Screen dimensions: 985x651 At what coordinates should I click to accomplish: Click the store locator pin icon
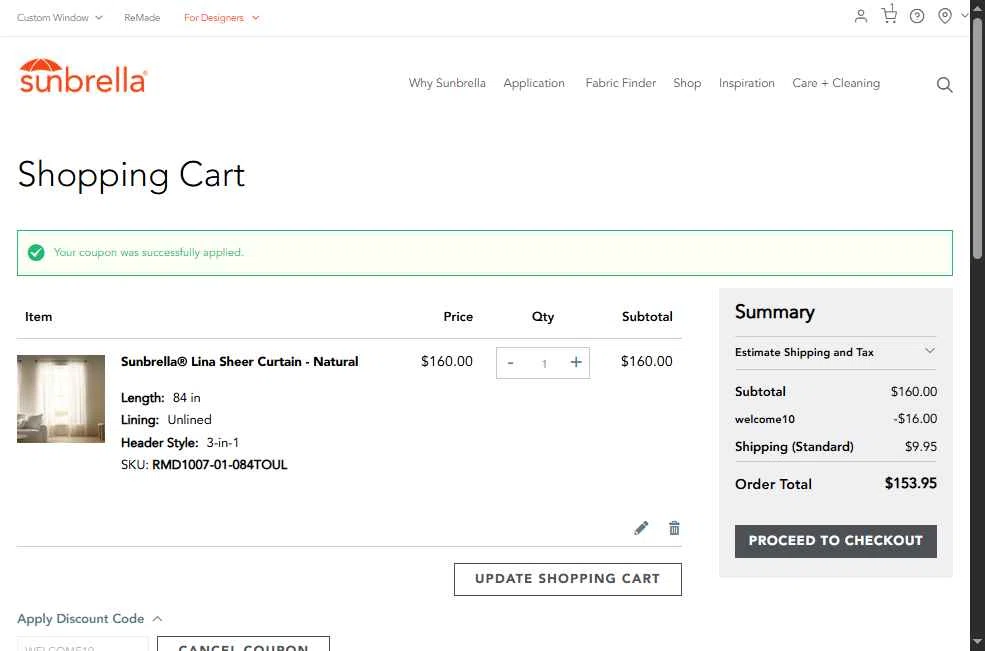(944, 16)
